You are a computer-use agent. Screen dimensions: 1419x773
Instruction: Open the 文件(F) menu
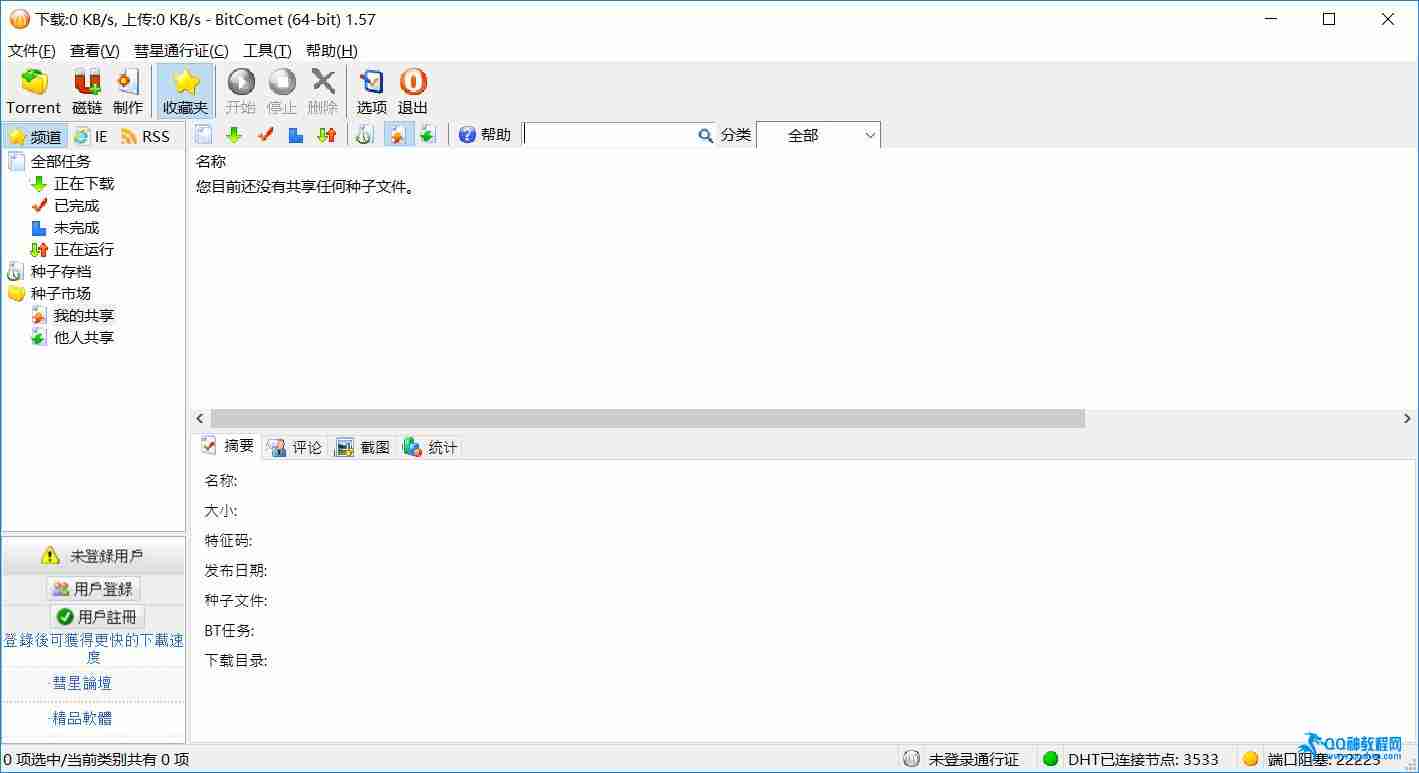click(x=32, y=50)
